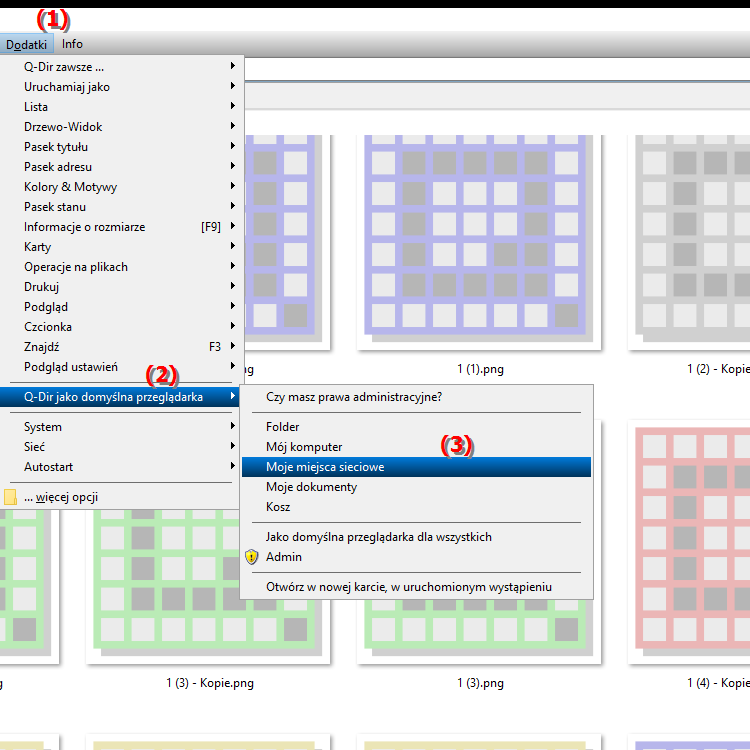Select the '1 (3).png' green grid thumbnail
The width and height of the screenshot is (750, 750).
479,631
